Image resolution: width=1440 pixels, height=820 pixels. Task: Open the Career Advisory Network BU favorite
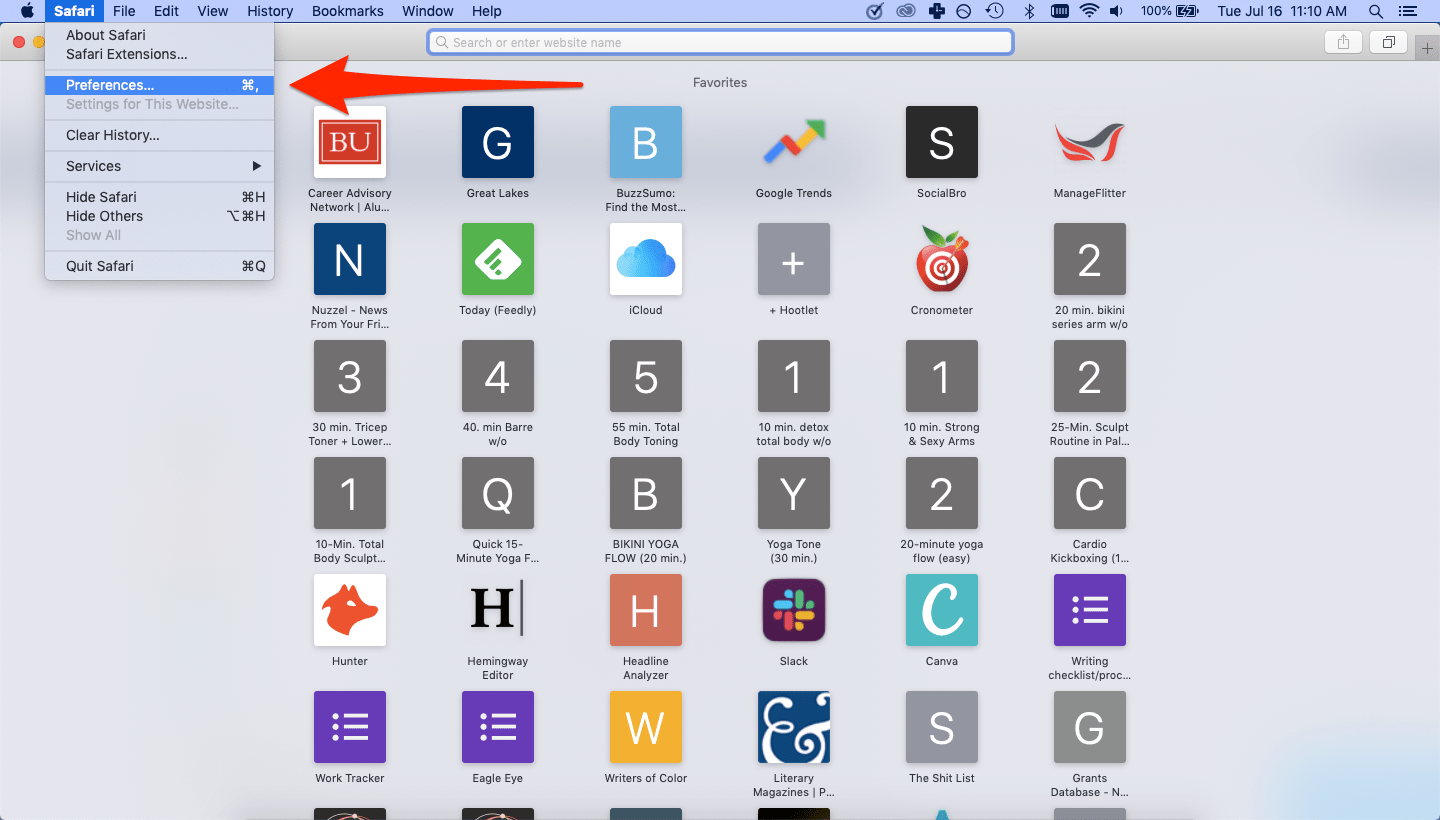[x=350, y=142]
